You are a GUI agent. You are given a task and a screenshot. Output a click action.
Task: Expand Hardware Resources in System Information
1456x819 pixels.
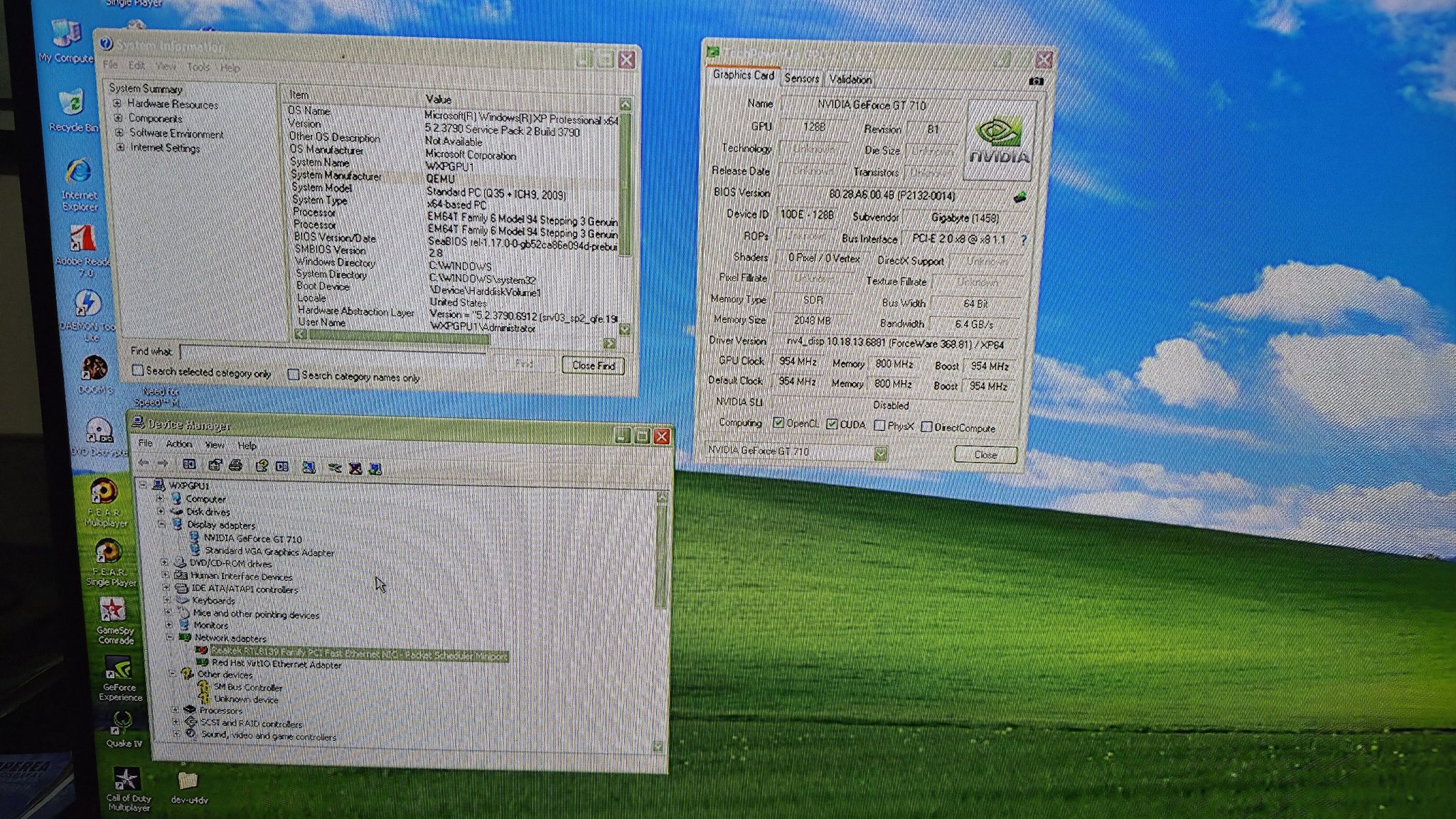tap(117, 103)
